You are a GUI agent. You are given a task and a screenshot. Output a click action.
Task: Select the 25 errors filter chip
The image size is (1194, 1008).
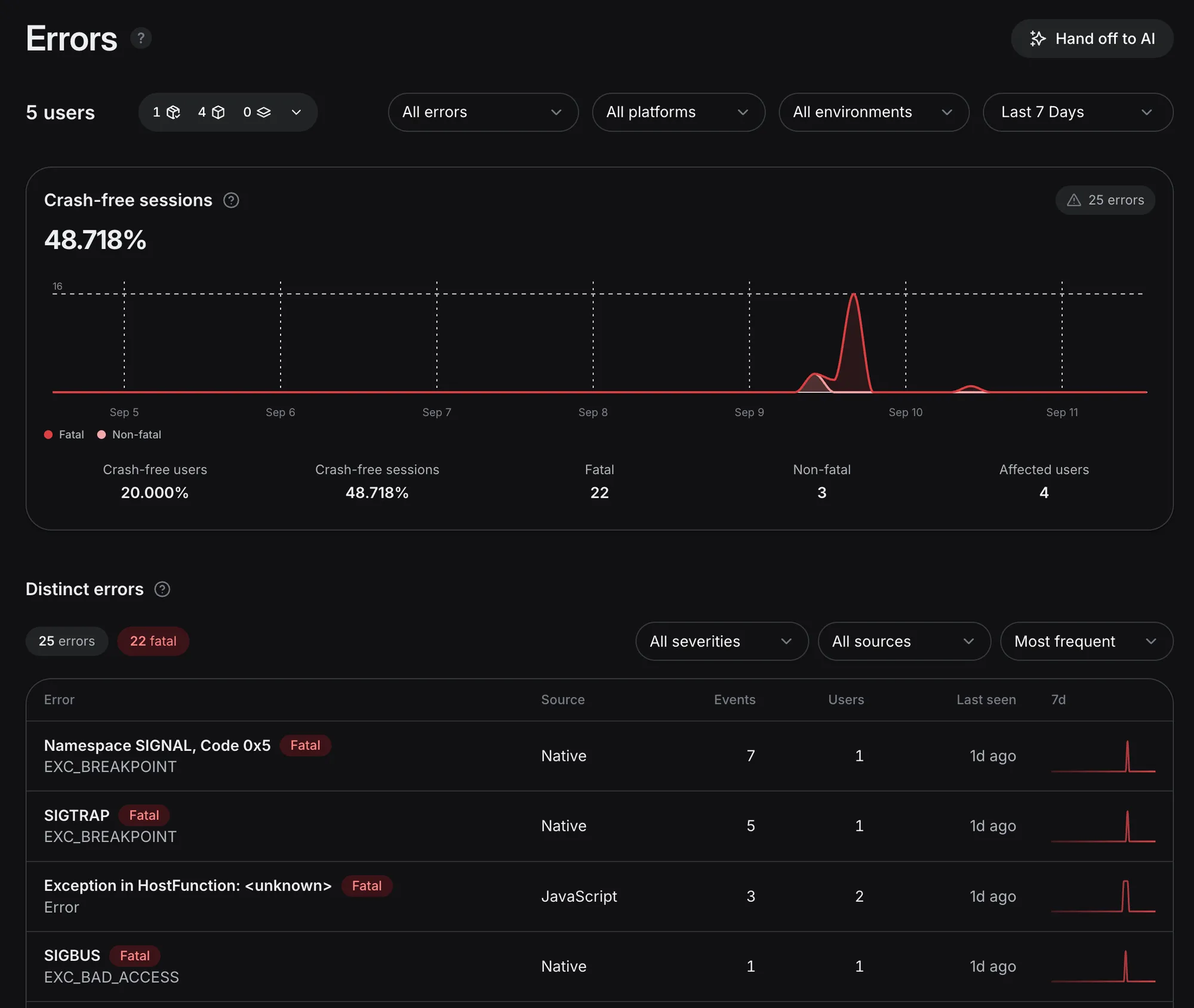click(x=67, y=642)
